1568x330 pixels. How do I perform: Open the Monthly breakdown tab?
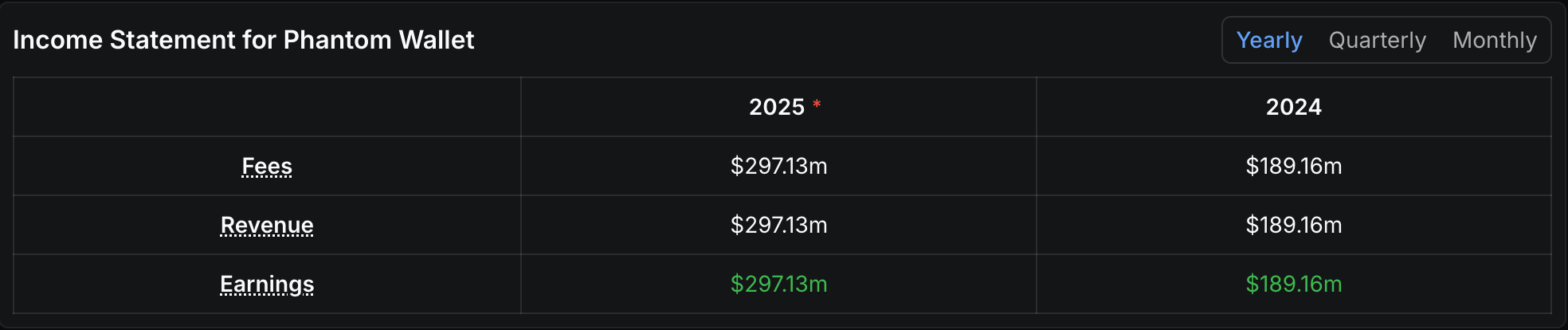pos(1494,40)
